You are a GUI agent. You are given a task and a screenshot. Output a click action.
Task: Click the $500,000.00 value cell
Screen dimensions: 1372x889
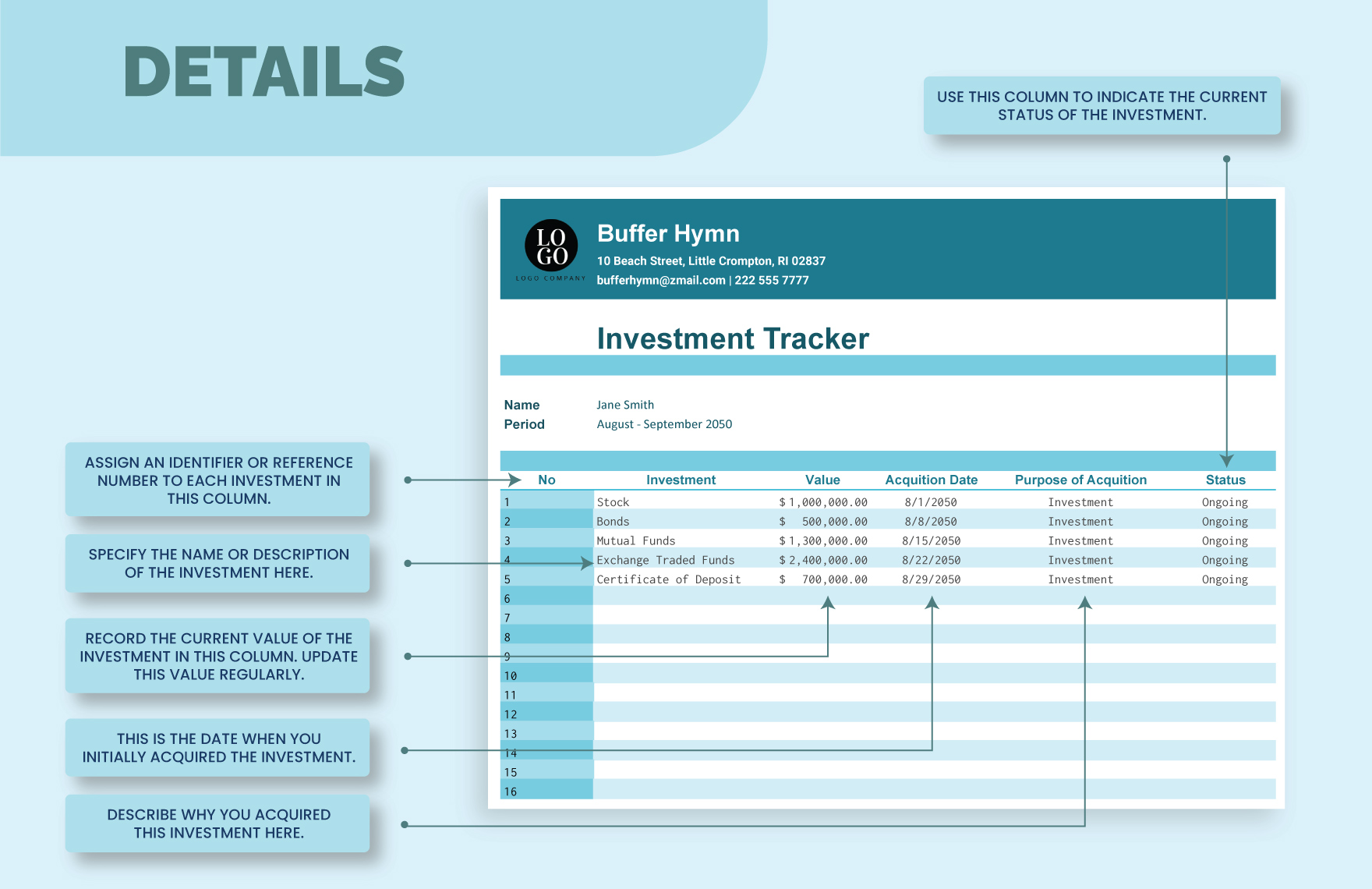[823, 522]
